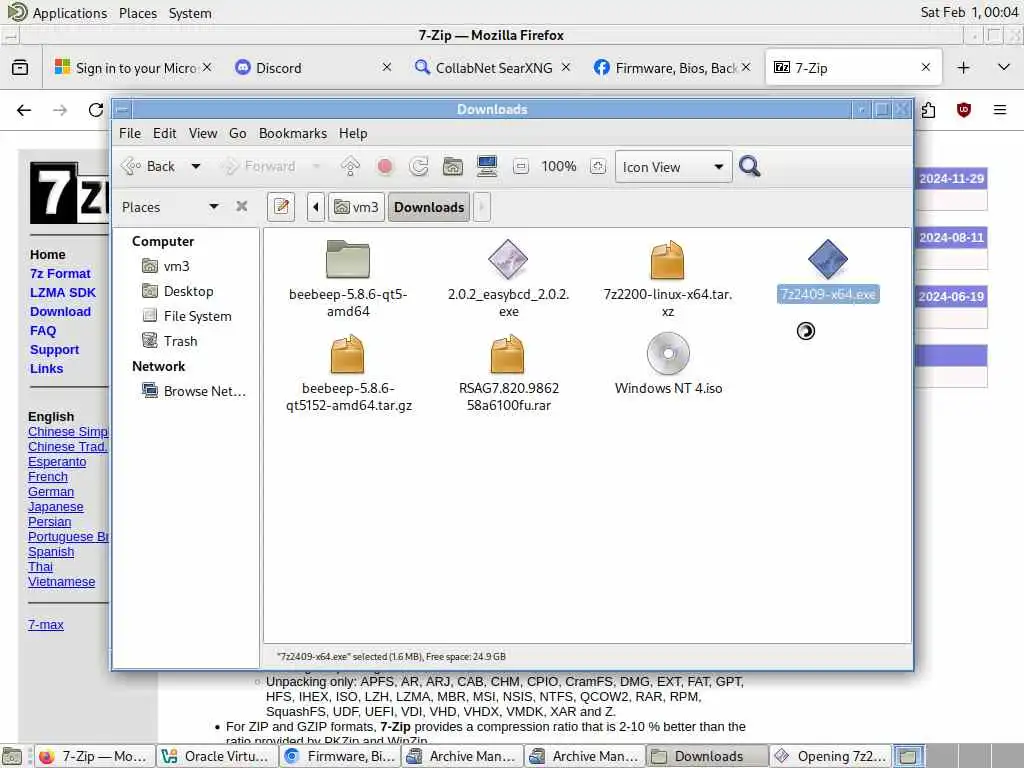1024x768 pixels.
Task: Click the Home folder toolbar icon
Action: (453, 167)
